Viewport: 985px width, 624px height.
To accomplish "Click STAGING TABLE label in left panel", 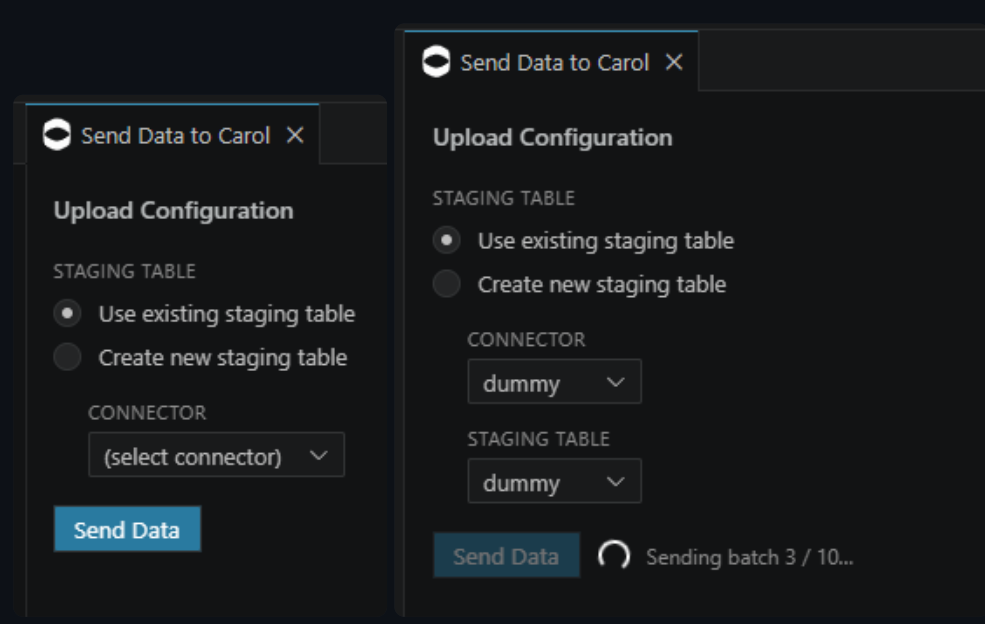I will pos(124,271).
